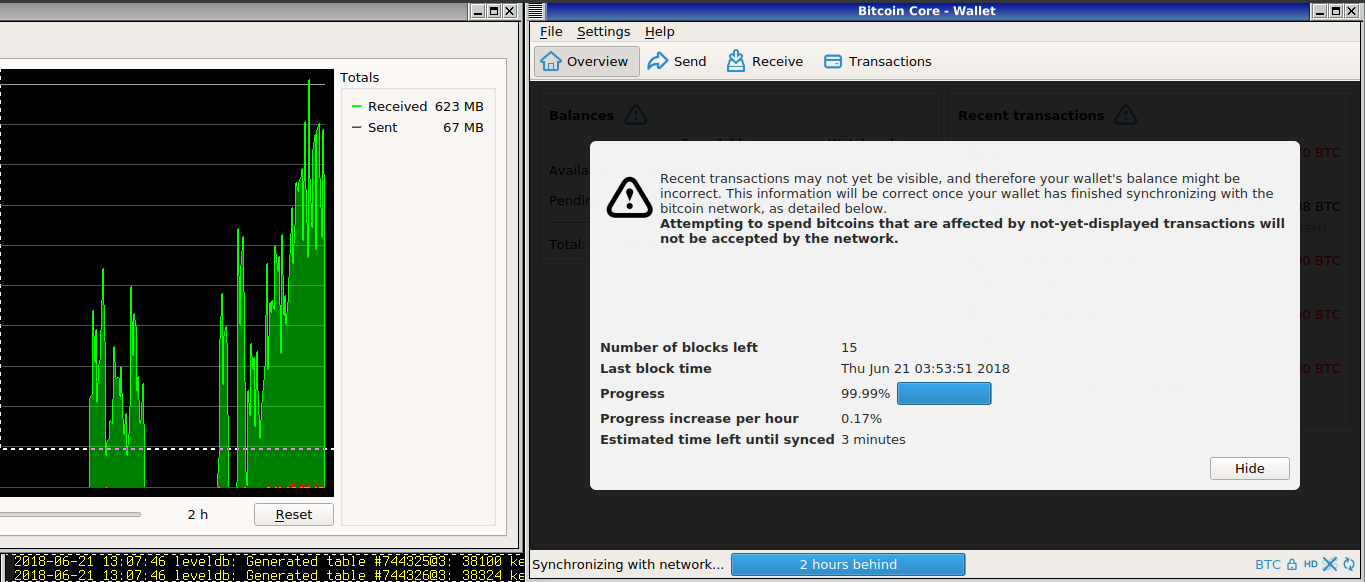Open the BTC unit selector in status bar
Viewport: 1365px width, 582px height.
click(x=1267, y=565)
